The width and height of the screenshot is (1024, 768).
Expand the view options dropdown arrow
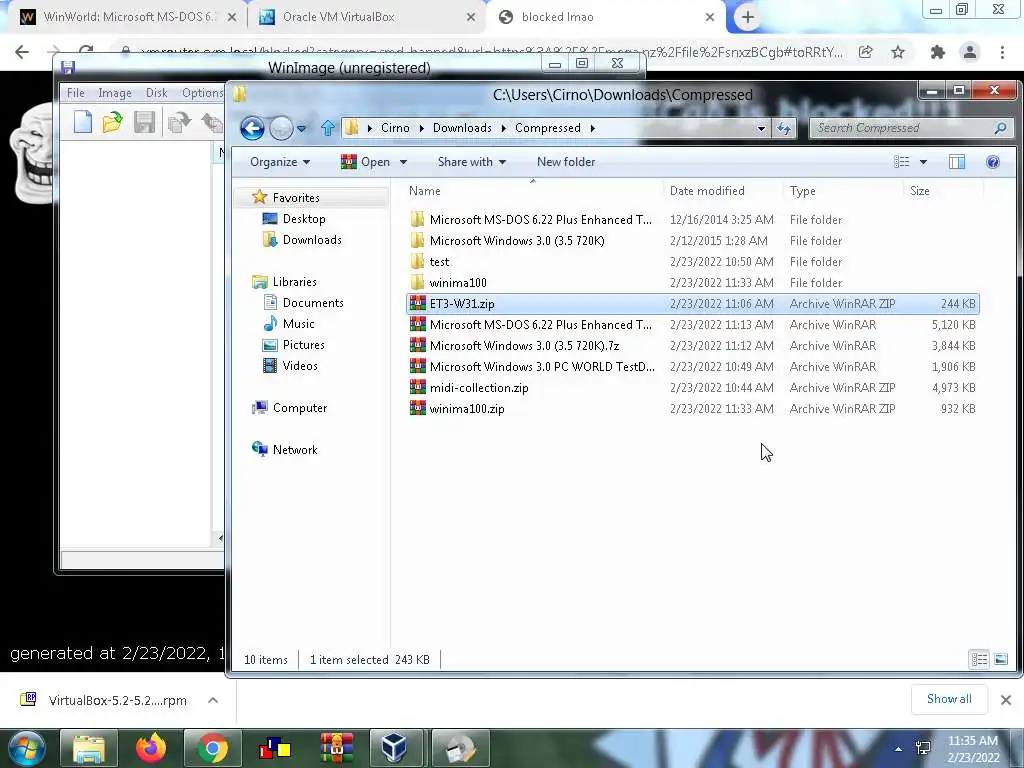pyautogui.click(x=923, y=162)
